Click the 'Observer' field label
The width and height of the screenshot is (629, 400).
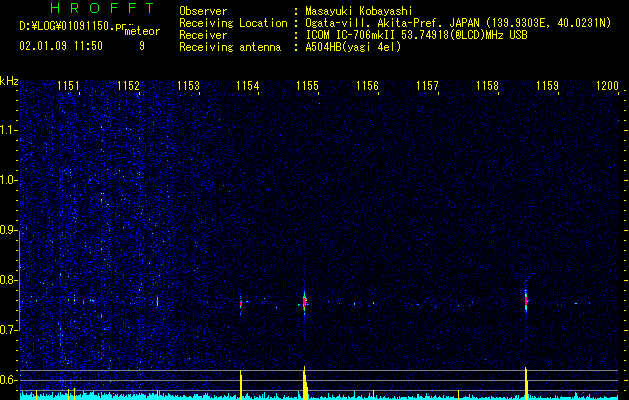pyautogui.click(x=203, y=11)
